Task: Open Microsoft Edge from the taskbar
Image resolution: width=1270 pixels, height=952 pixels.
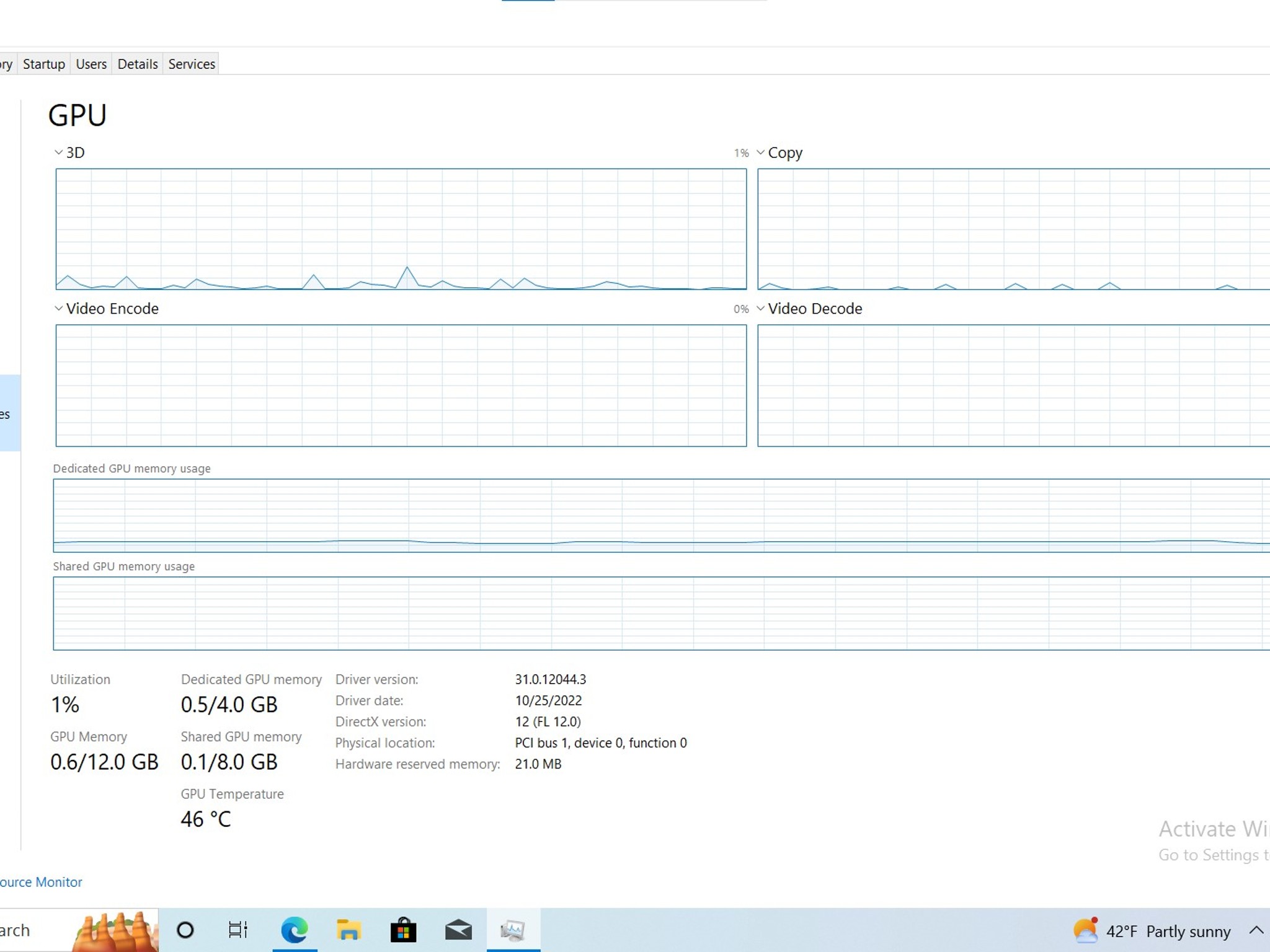Action: pos(295,930)
